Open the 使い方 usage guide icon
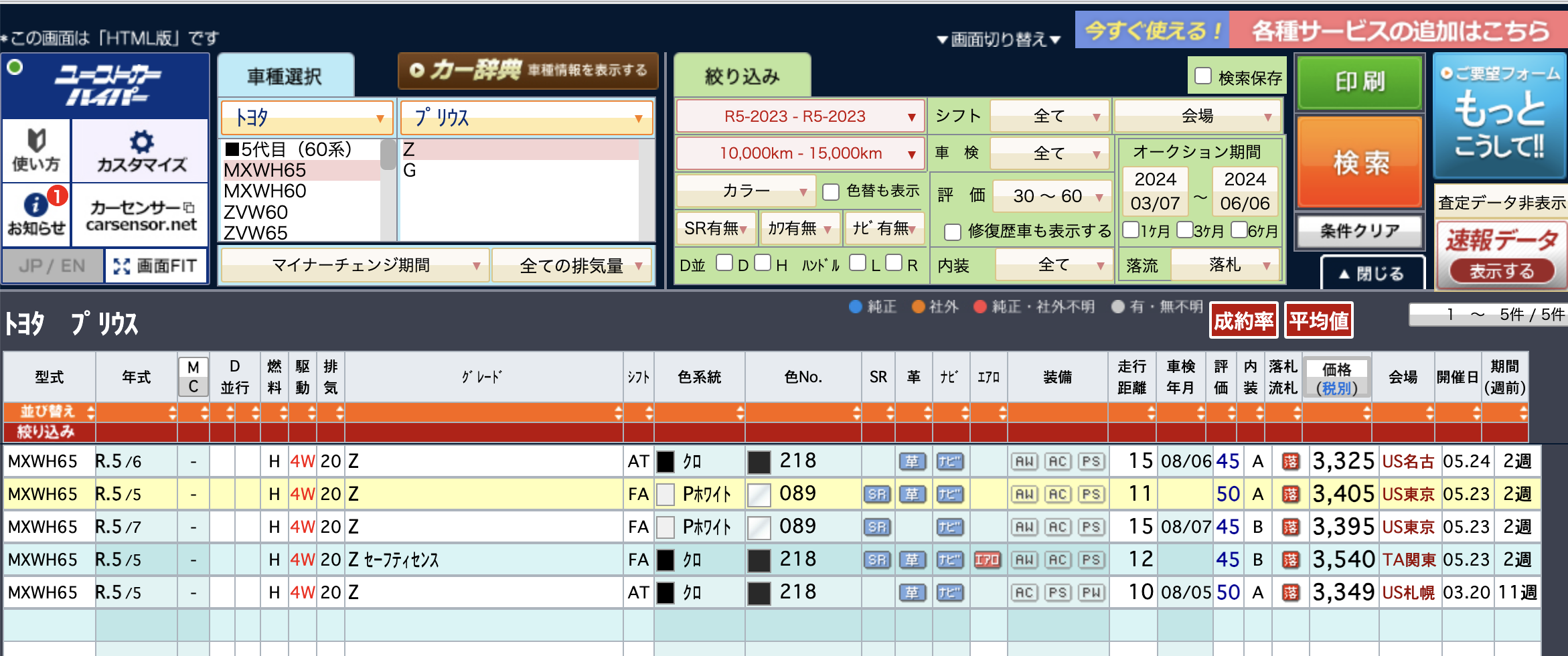This screenshot has height=656, width=1568. 36,151
